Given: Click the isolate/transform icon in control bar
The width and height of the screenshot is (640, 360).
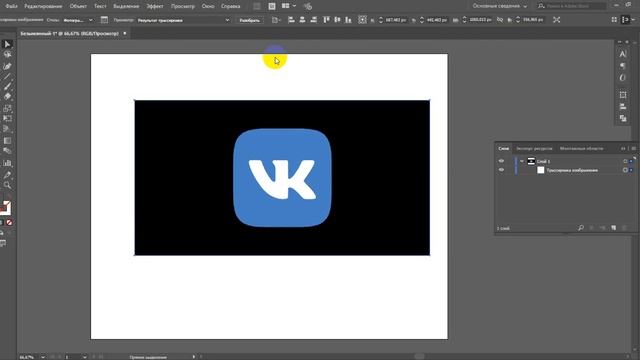Looking at the screenshot, I should coord(556,20).
